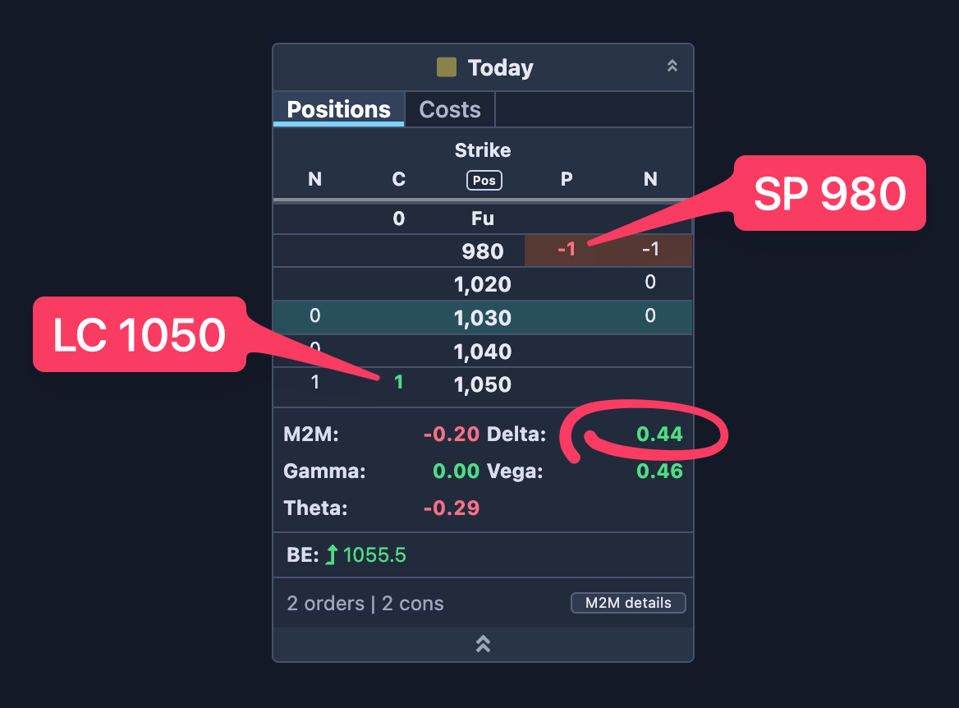This screenshot has height=708, width=959.
Task: Click the olive color swatch beside Today
Action: pyautogui.click(x=446, y=67)
